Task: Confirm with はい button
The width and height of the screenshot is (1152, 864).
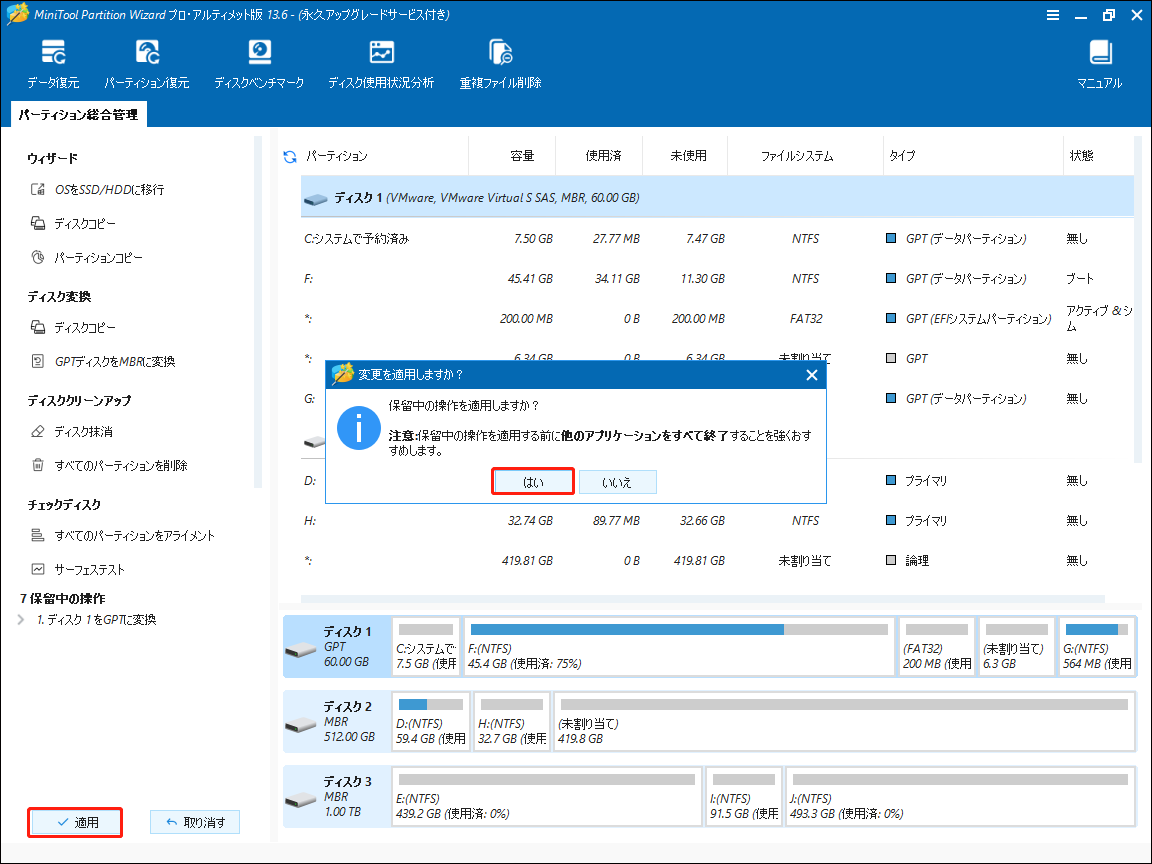Action: pyautogui.click(x=533, y=482)
